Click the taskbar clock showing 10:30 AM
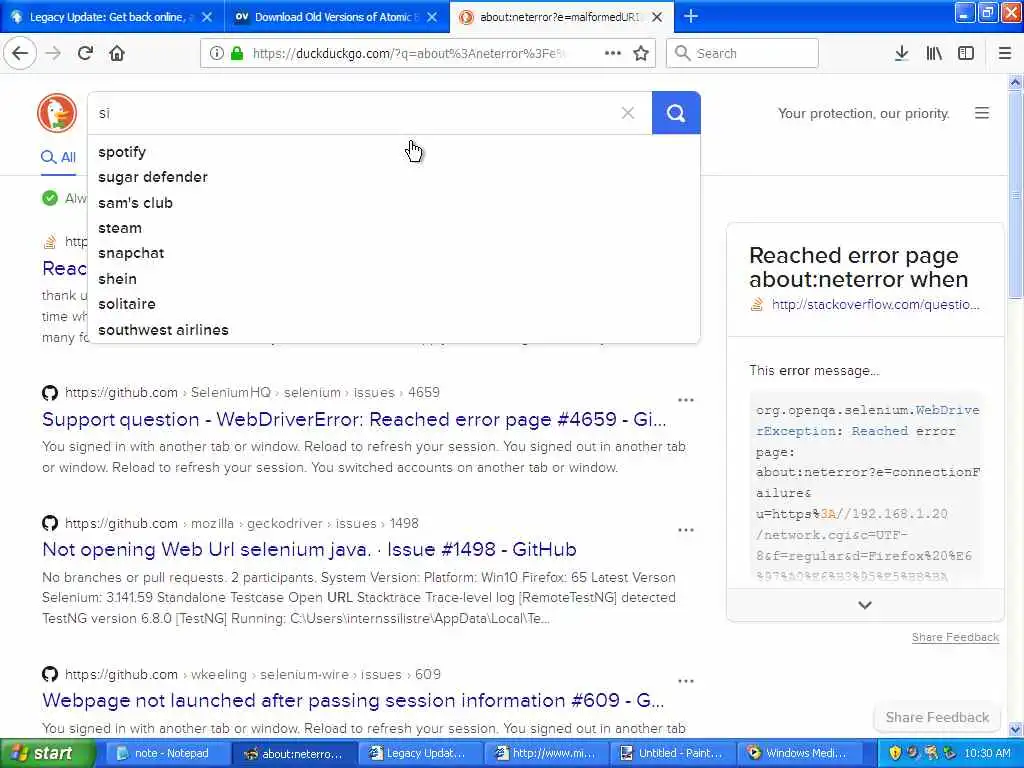Viewport: 1024px width, 768px height. point(987,753)
